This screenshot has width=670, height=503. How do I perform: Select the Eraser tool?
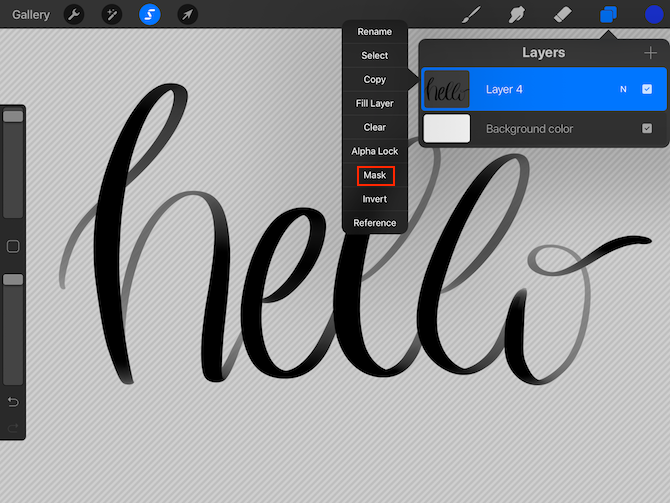562,15
